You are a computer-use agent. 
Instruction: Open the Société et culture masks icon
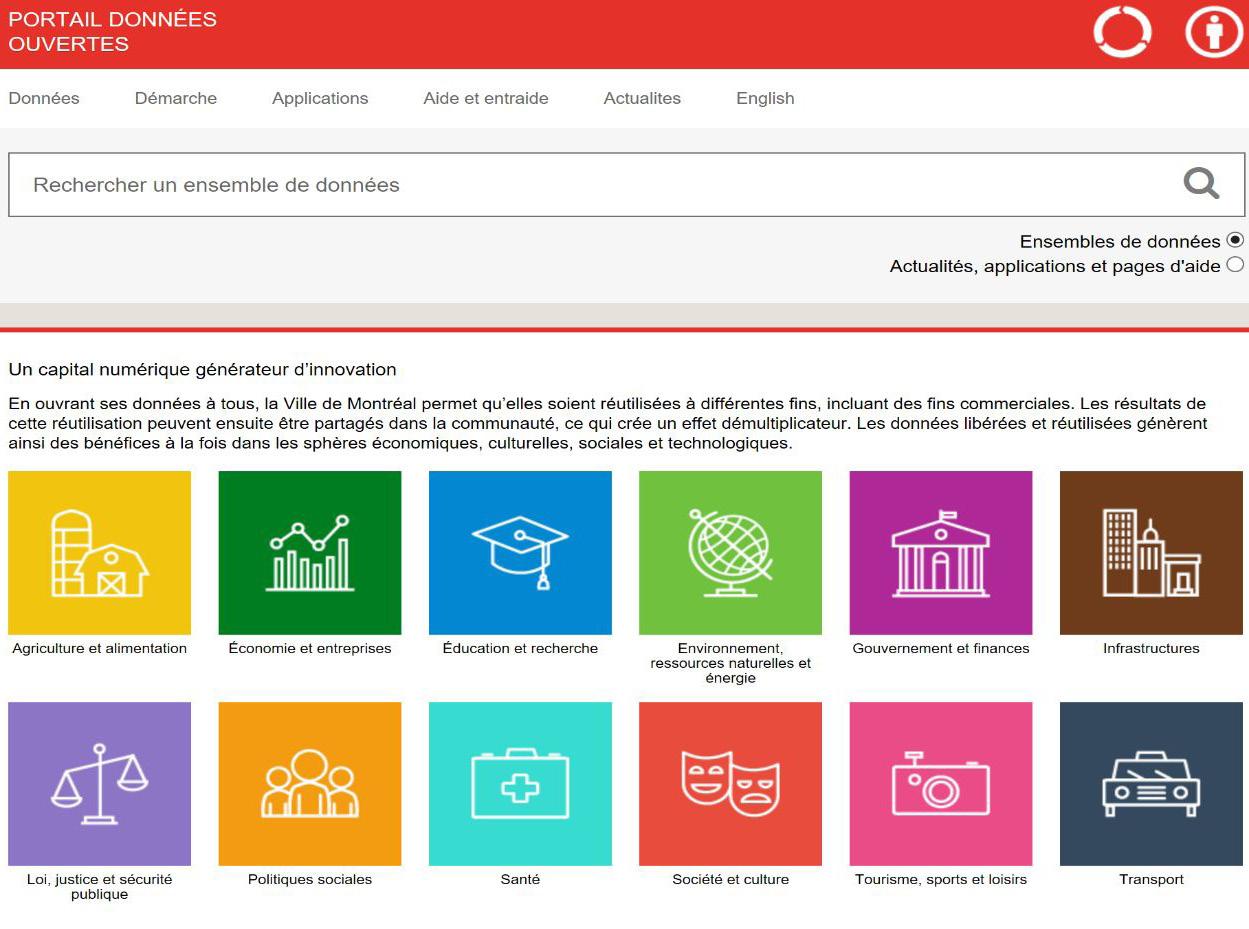[x=730, y=784]
